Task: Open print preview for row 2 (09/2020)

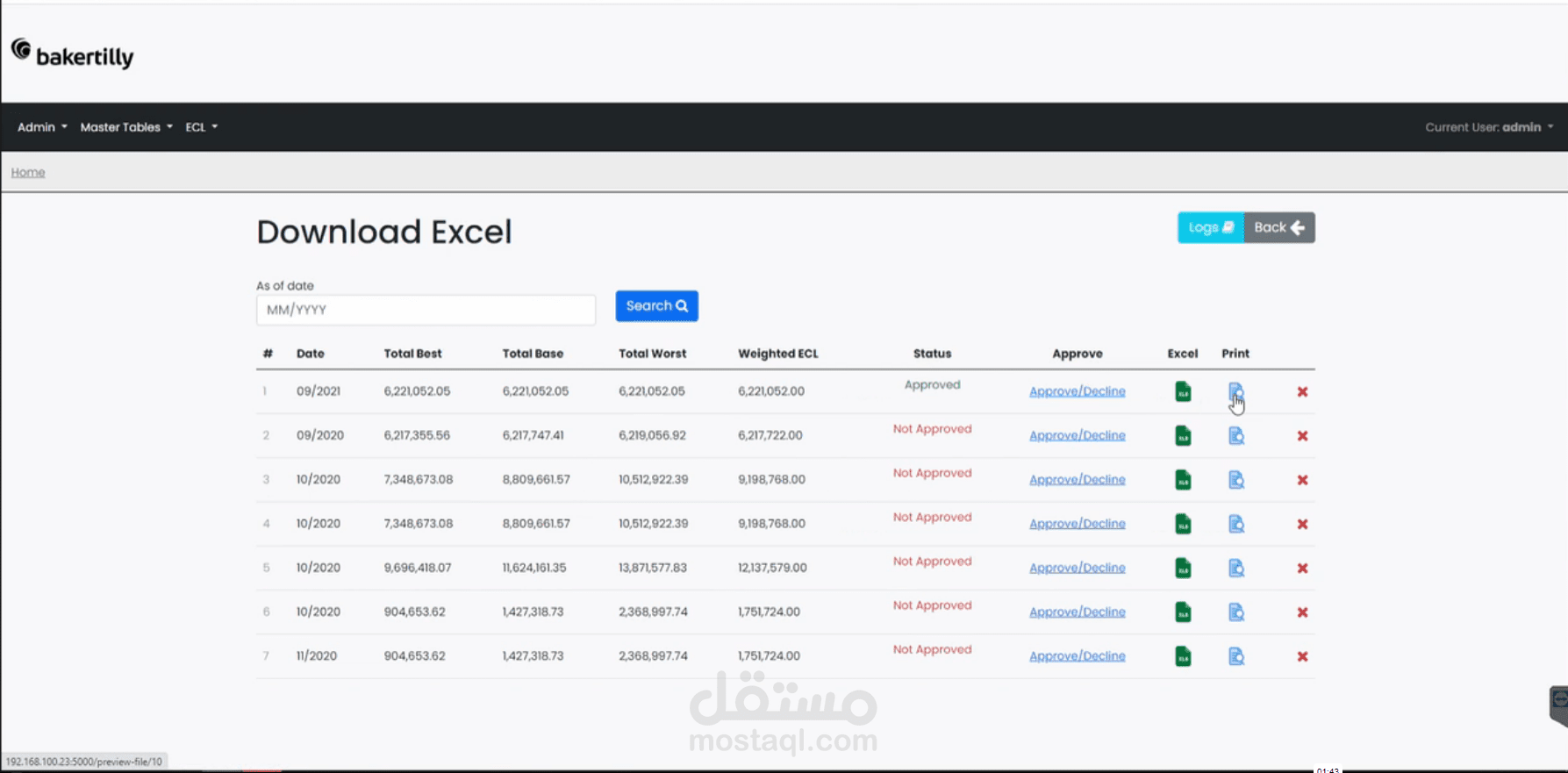Action: (1236, 435)
